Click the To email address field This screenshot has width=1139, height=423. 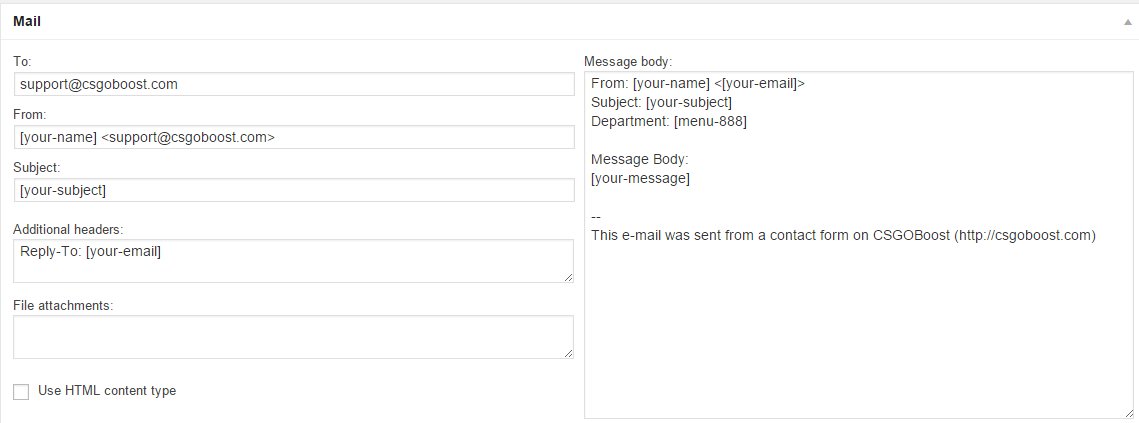click(x=293, y=84)
